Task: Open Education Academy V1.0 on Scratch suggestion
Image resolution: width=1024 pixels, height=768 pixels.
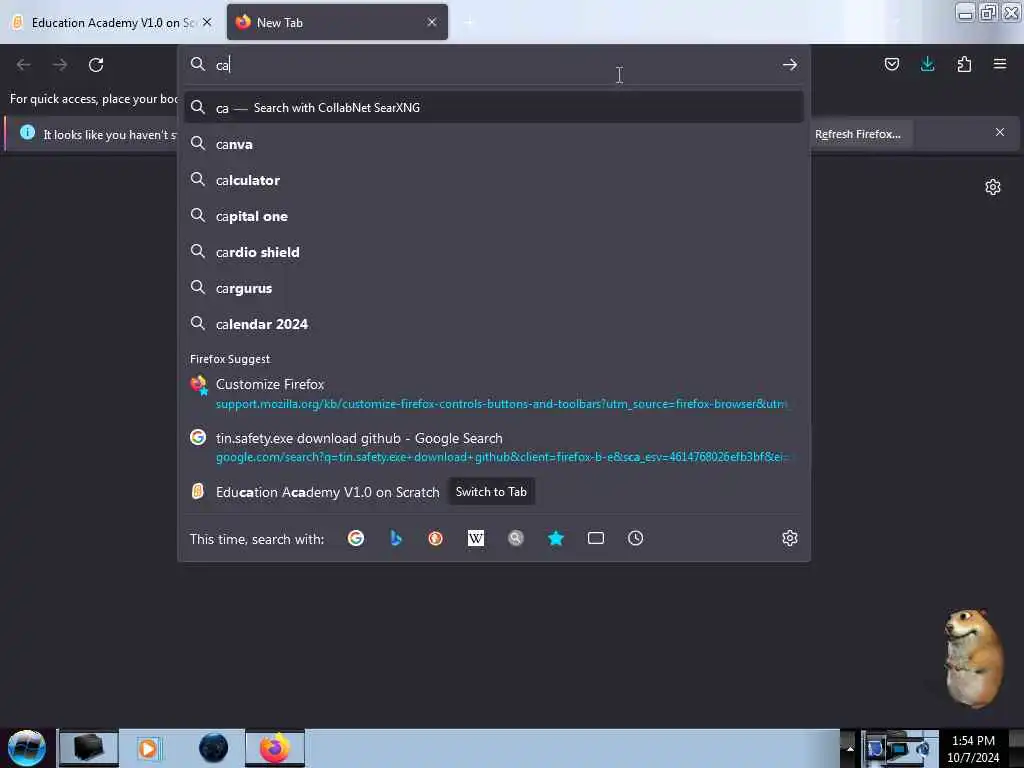Action: pyautogui.click(x=327, y=492)
